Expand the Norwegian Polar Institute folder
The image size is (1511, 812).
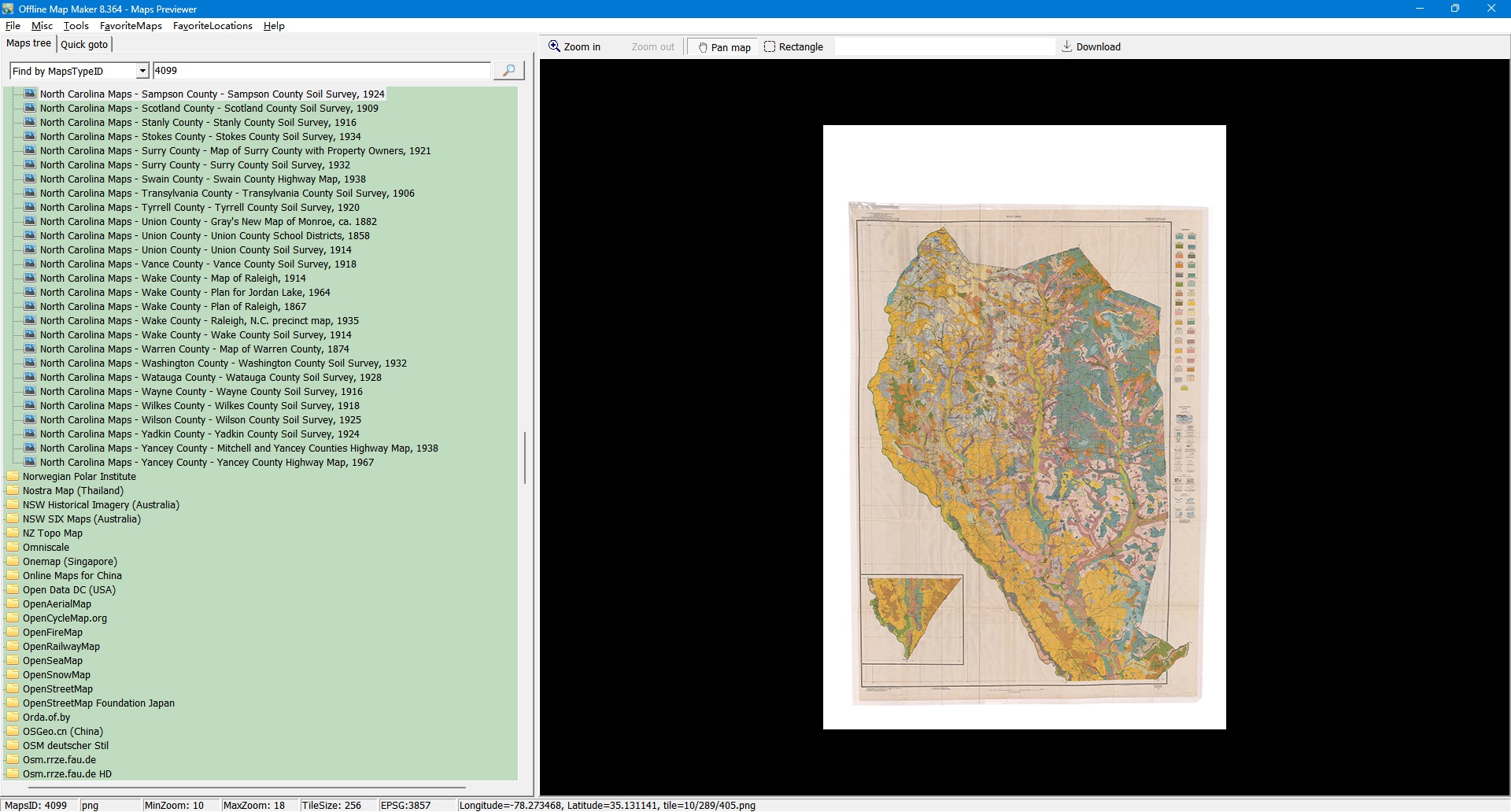coord(79,477)
